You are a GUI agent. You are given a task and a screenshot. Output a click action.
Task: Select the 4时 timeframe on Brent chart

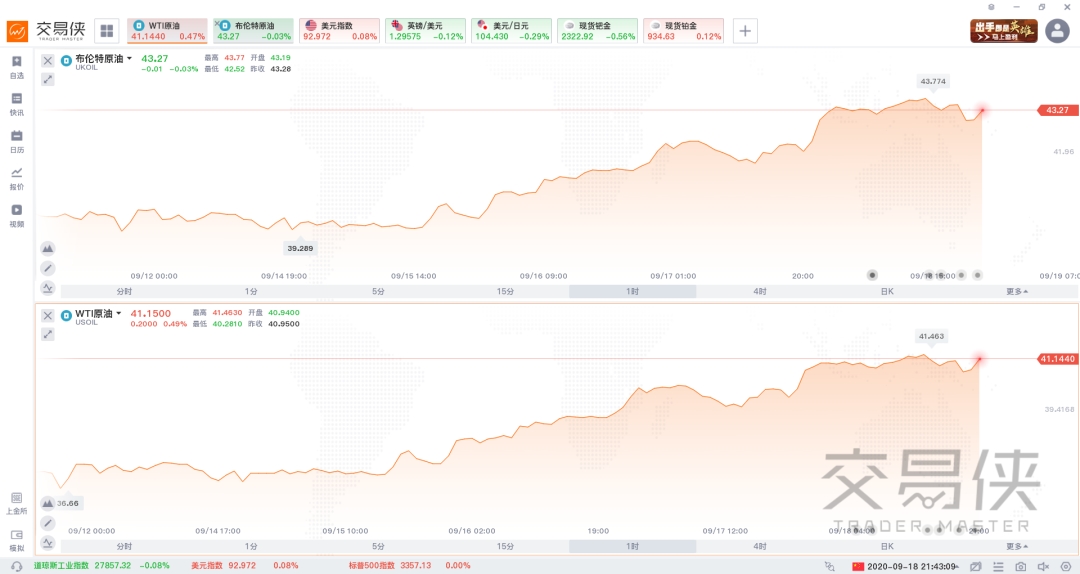[760, 292]
